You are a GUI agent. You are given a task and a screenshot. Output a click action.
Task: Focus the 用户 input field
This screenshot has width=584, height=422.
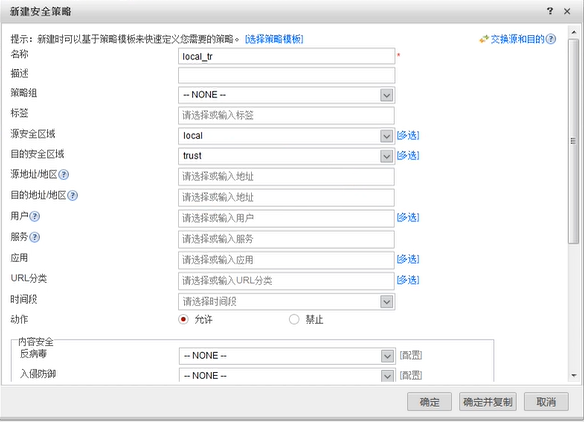click(x=286, y=219)
